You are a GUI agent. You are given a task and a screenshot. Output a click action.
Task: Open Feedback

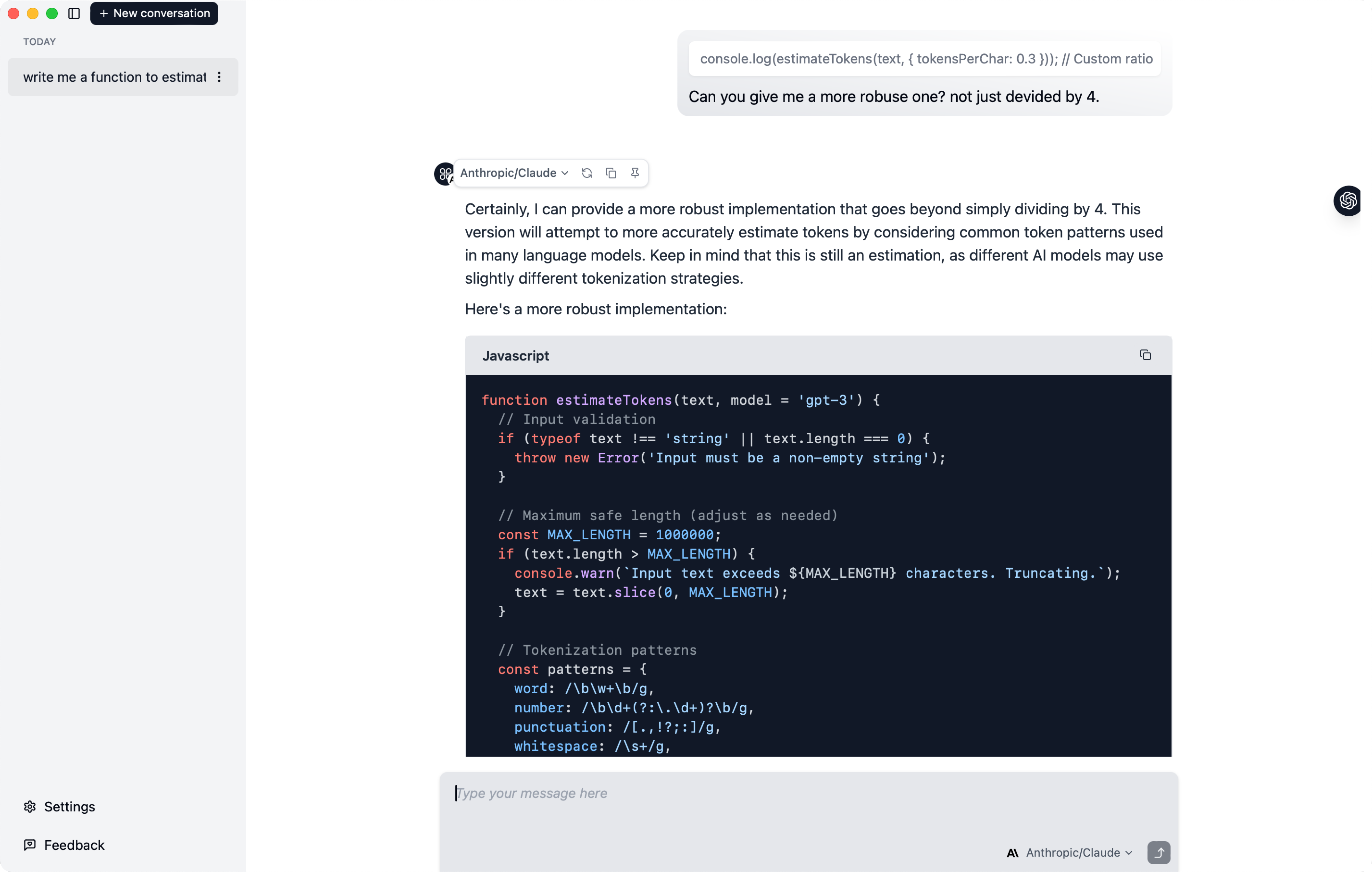point(64,845)
